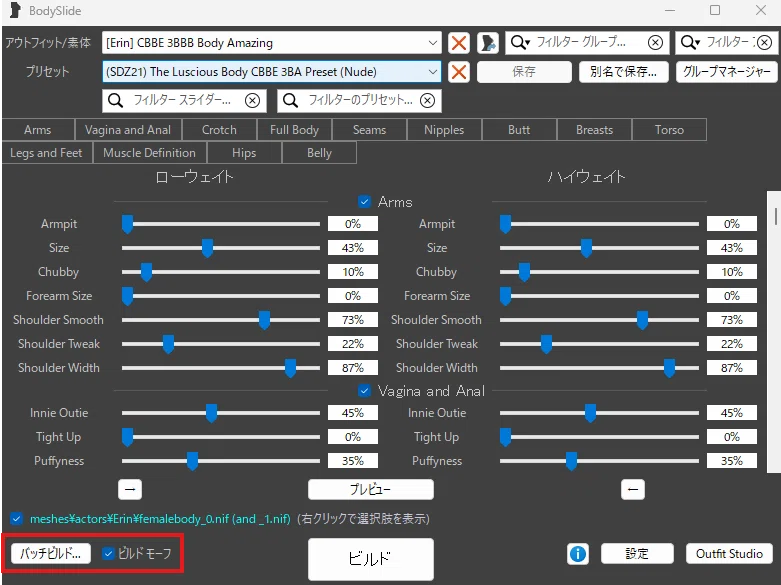Select the Seams category tab
The height and width of the screenshot is (585, 781).
point(370,130)
